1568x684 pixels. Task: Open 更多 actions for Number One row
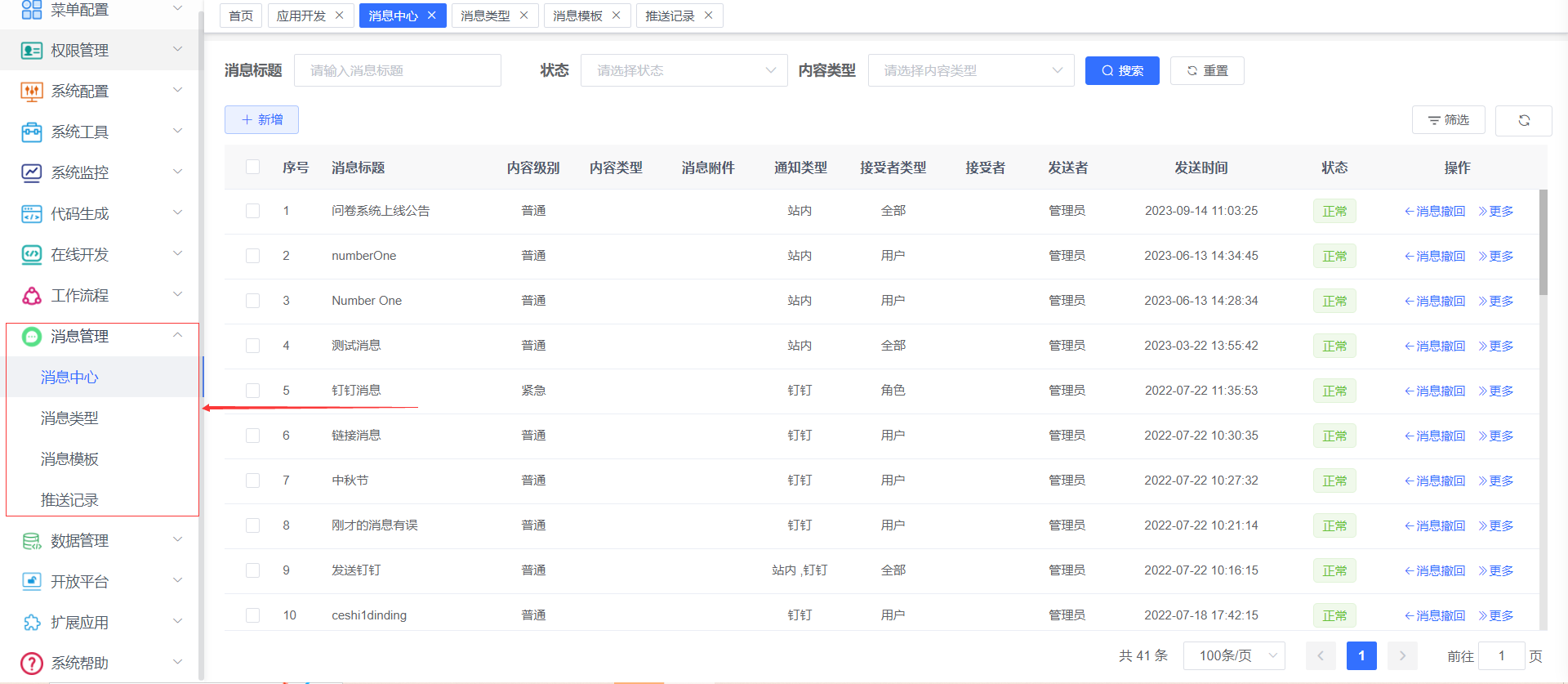point(1496,301)
